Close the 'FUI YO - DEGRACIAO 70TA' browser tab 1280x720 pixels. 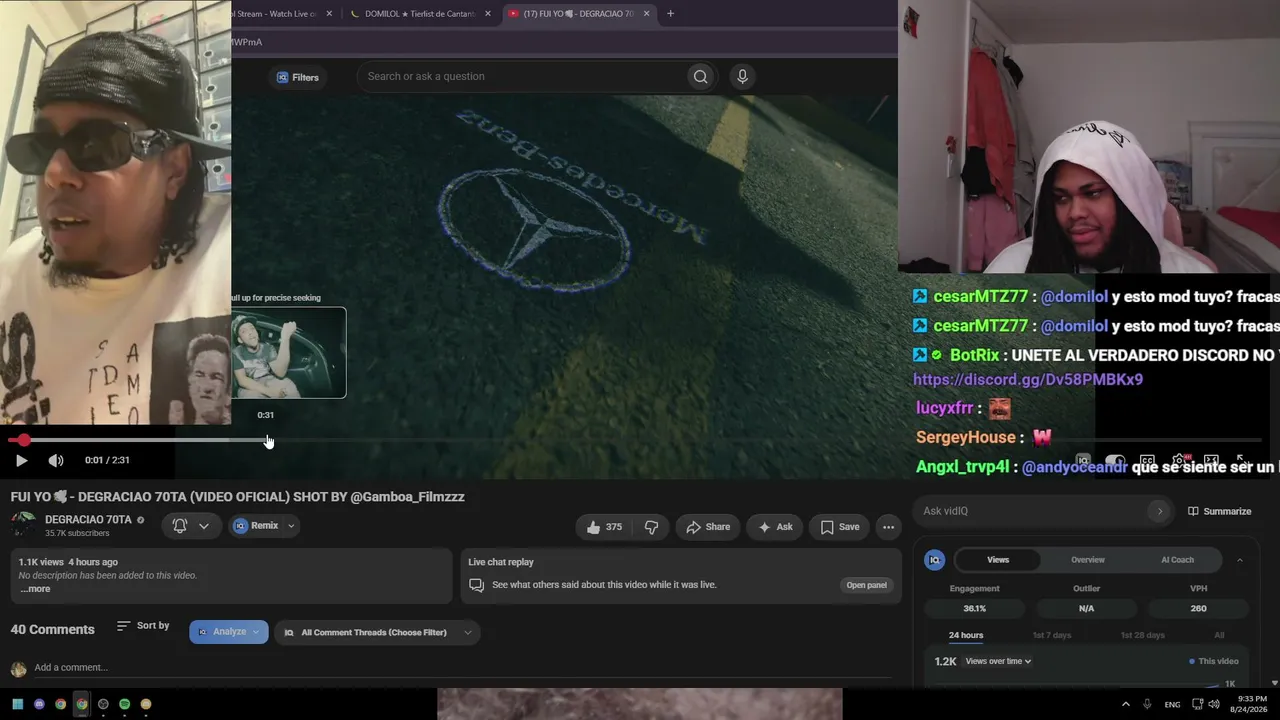coord(646,13)
